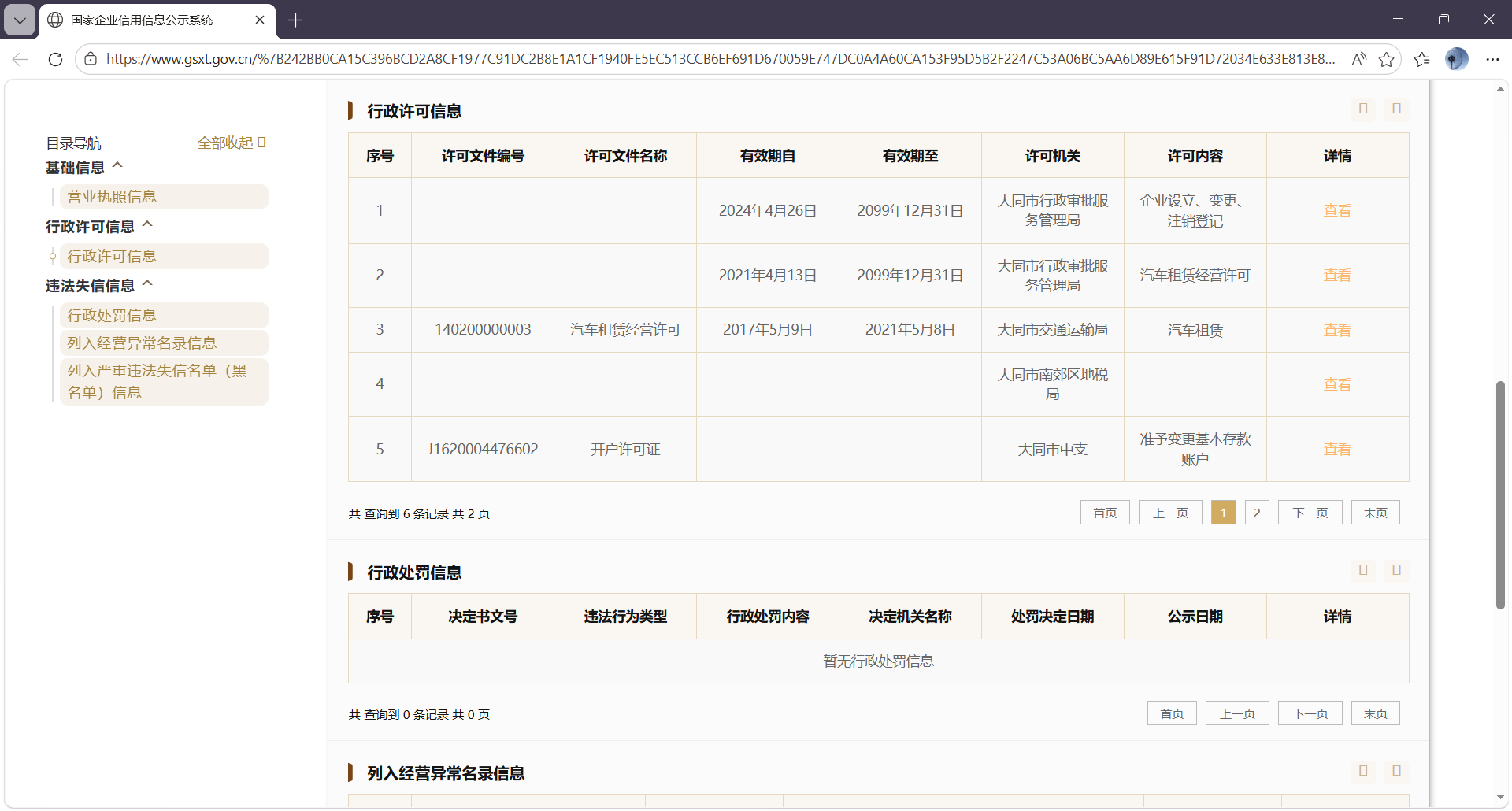Click the 处罚决定日期 column header
Screen dimensions: 1512x811
coord(1053,617)
